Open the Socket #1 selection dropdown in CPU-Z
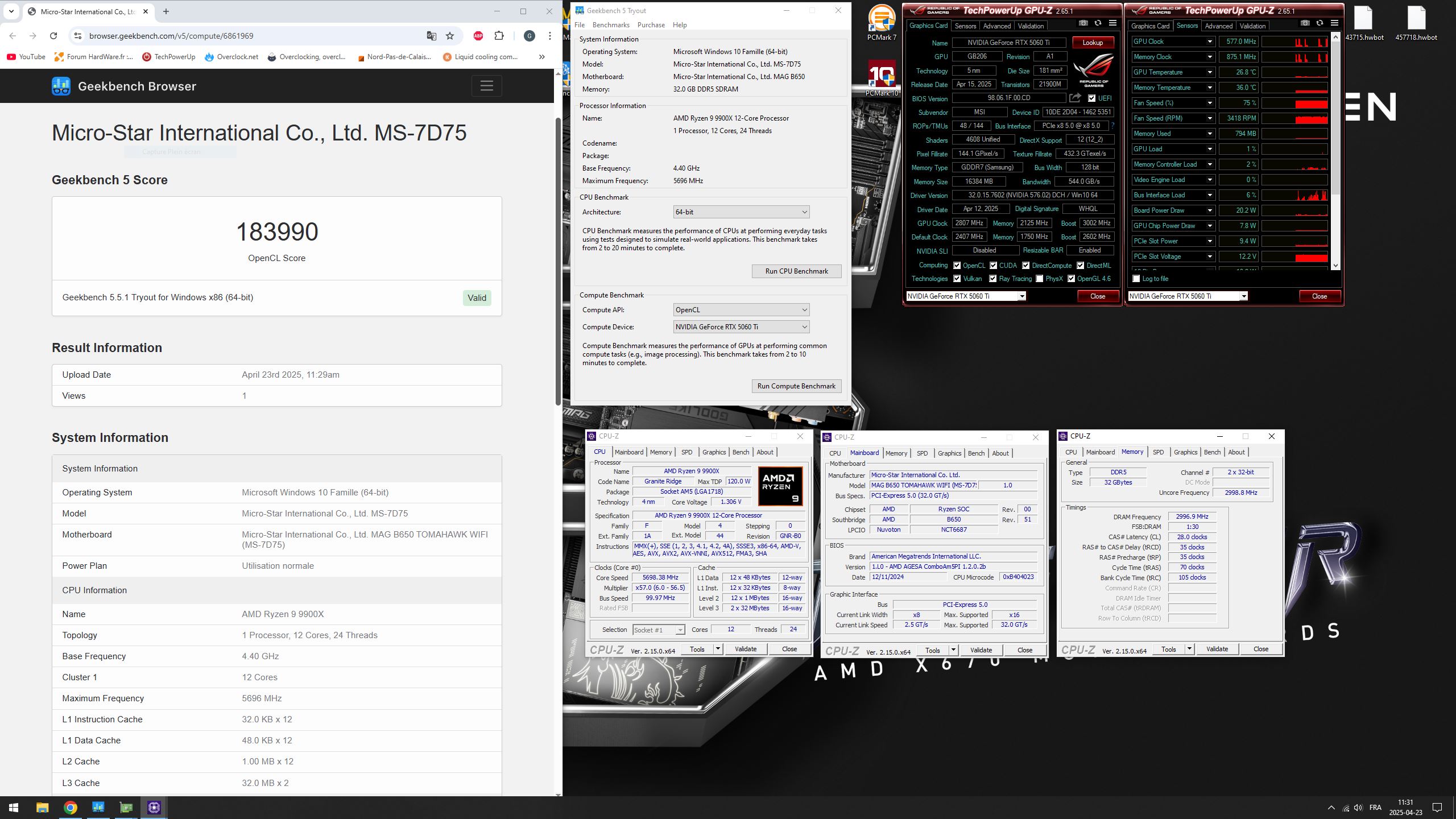 pos(659,630)
